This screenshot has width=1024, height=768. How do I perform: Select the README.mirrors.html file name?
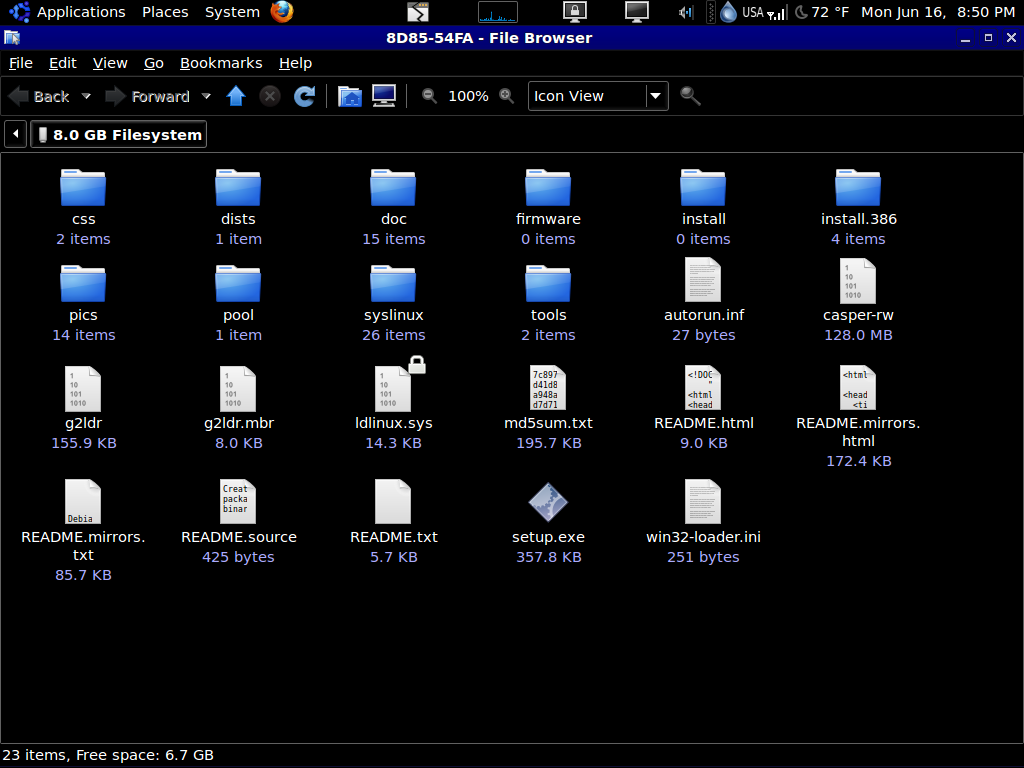(858, 432)
